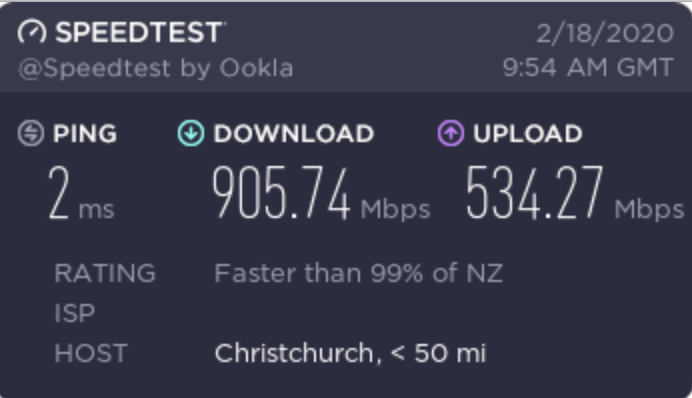The image size is (692, 398).
Task: Click the PING label
Action: (85, 134)
